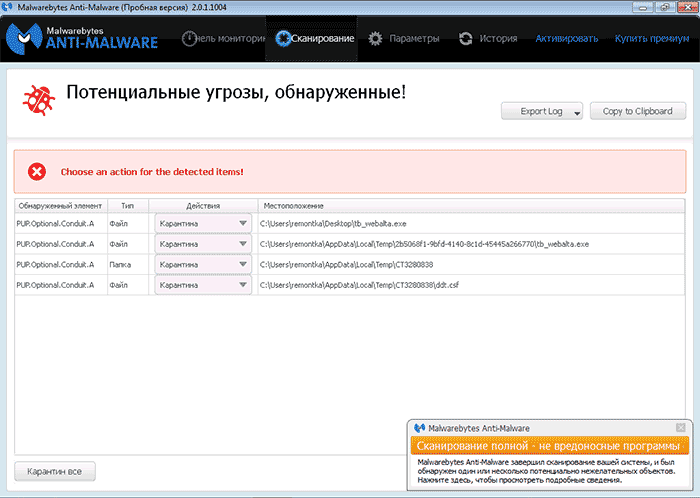Sort by Местоположение column header
This screenshot has width=700, height=498.
471,206
